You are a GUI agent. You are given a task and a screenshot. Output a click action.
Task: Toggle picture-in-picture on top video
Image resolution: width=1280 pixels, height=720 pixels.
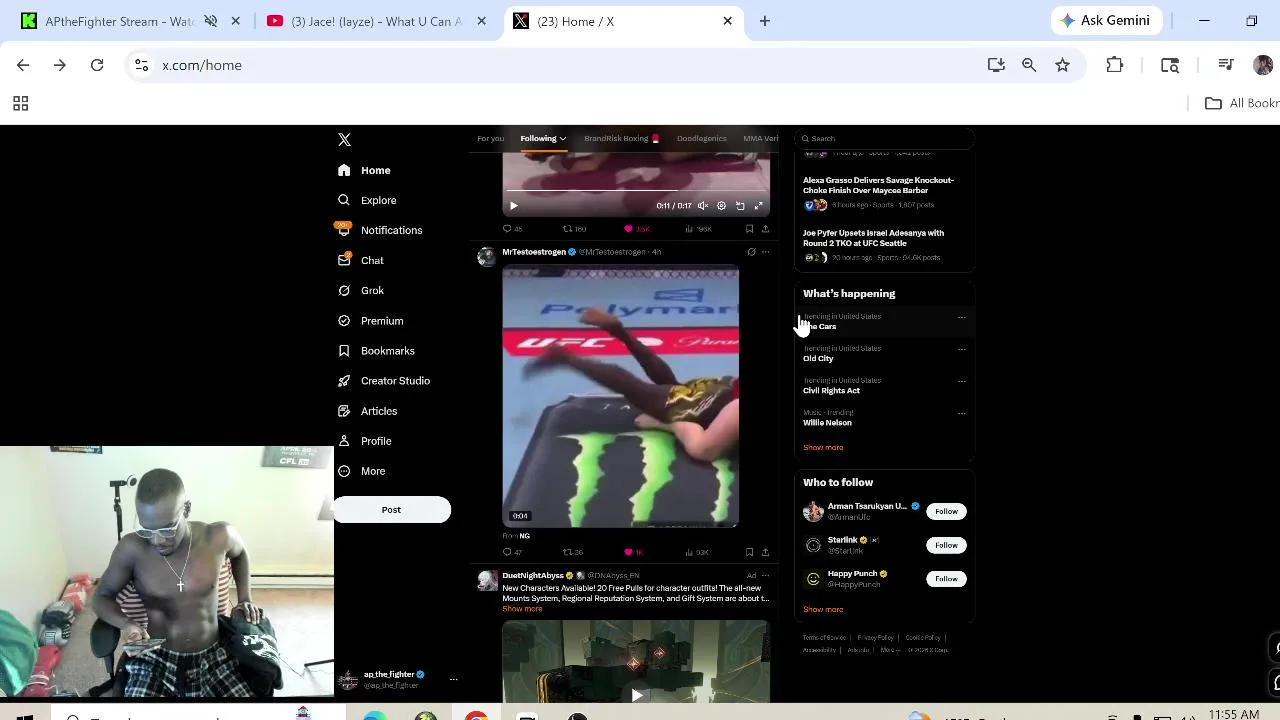(740, 206)
